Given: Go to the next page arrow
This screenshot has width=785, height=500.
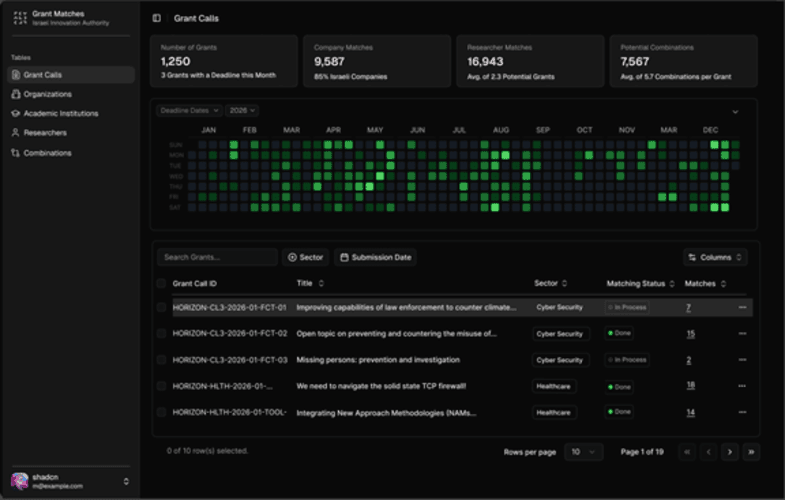Looking at the screenshot, I should (729, 452).
